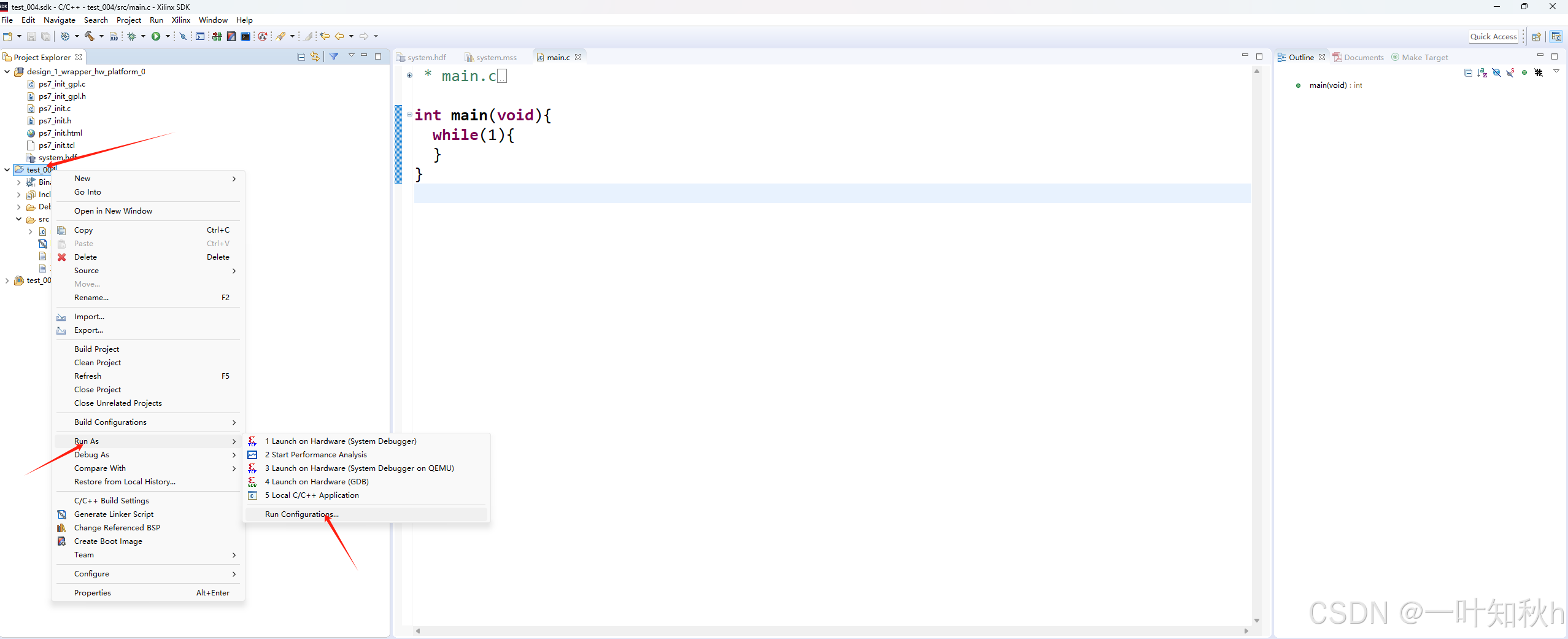Open the Build hammer dropdown arrow

[101, 36]
